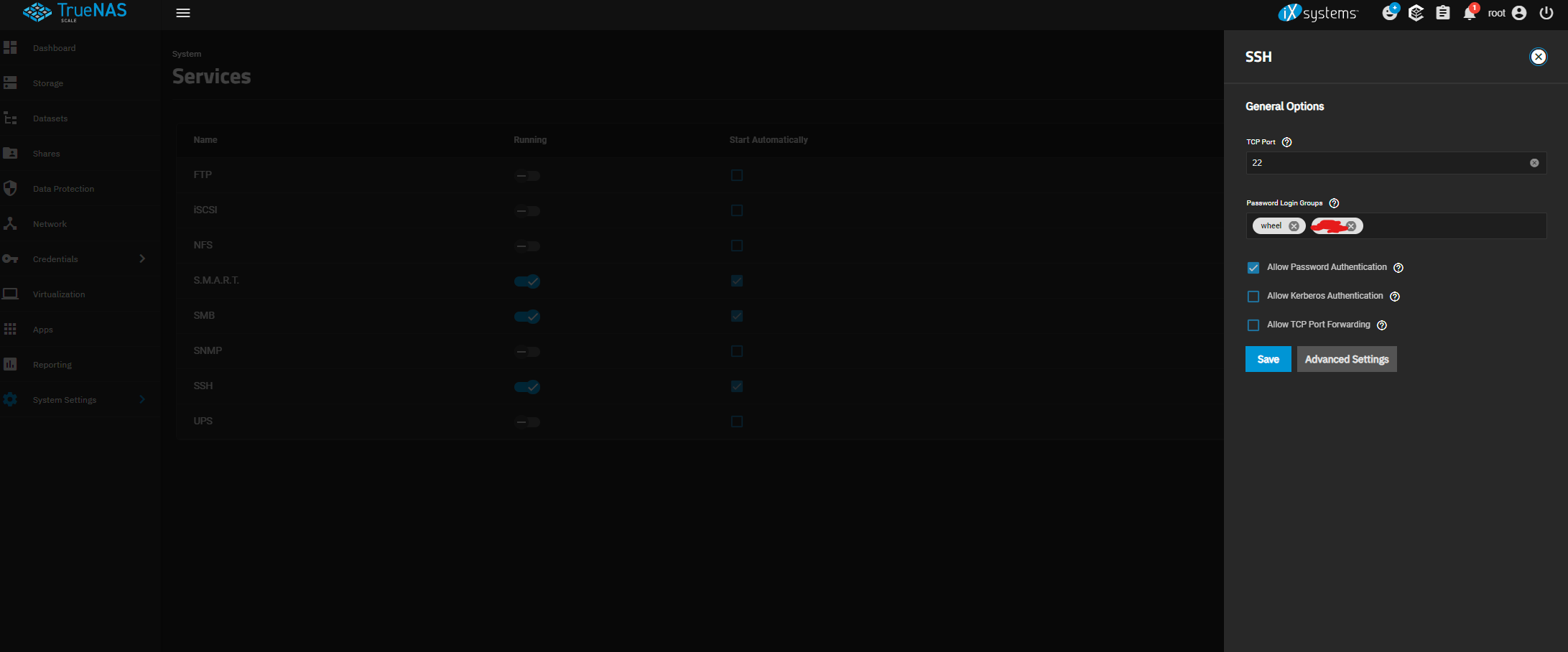This screenshot has width=1568, height=652.
Task: Open Advanced Settings for SSH
Action: (1347, 359)
